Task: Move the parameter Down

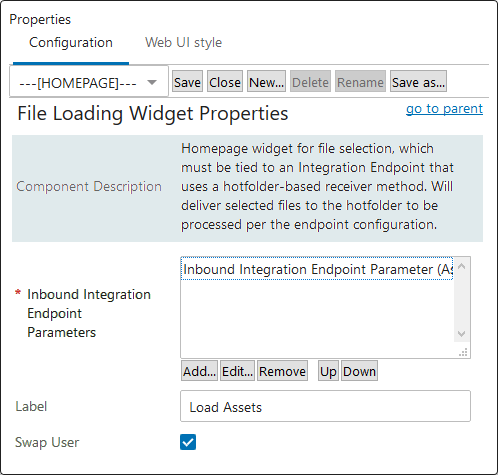Action: coord(359,371)
